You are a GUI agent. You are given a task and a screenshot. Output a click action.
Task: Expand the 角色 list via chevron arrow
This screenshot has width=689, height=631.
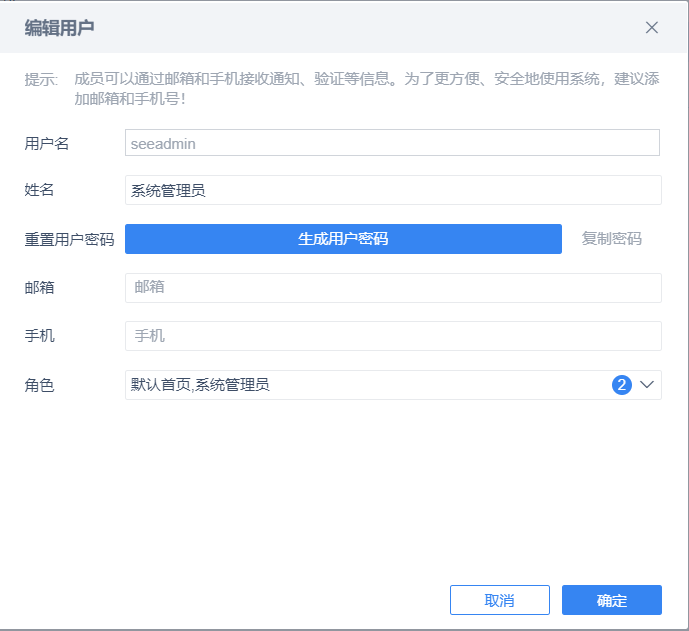647,385
